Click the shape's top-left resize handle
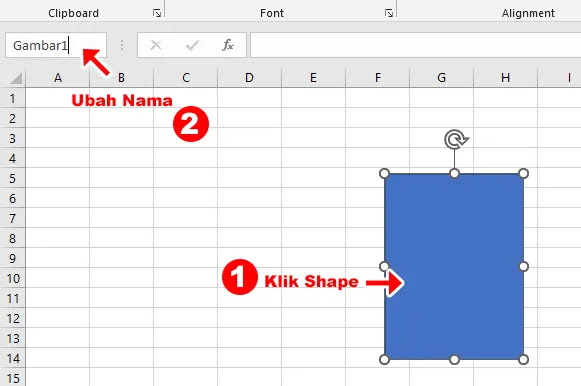 (385, 174)
